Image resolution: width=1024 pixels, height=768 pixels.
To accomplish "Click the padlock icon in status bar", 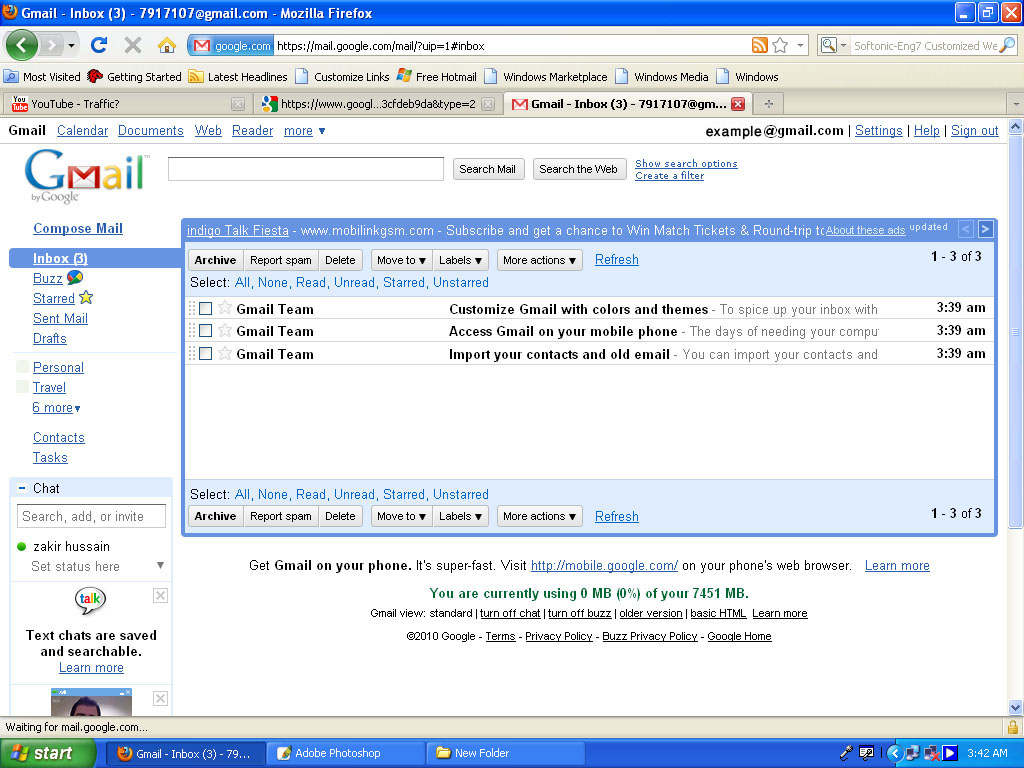I will (x=1012, y=727).
